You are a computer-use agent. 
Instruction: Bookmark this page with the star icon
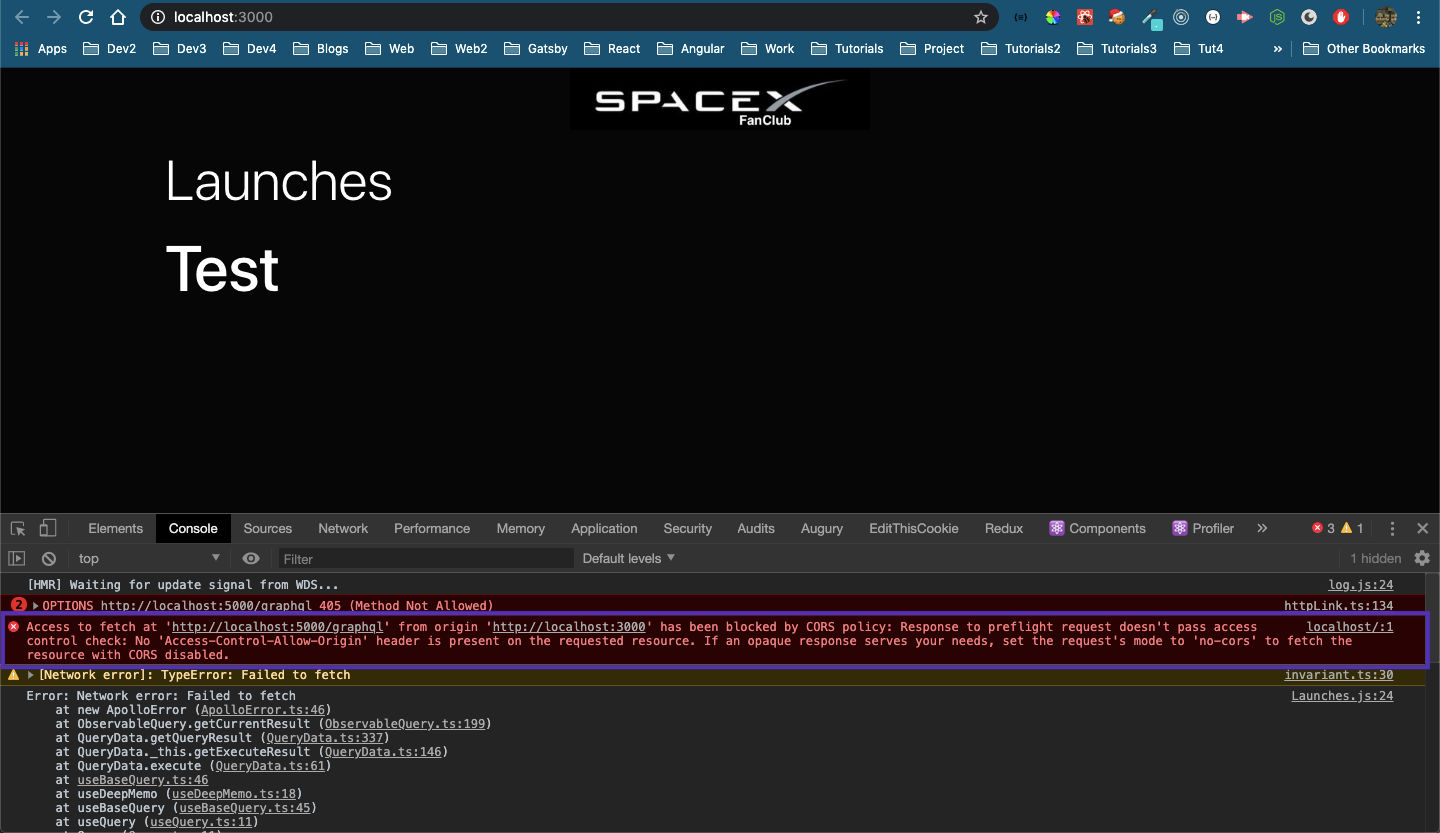pyautogui.click(x=981, y=17)
